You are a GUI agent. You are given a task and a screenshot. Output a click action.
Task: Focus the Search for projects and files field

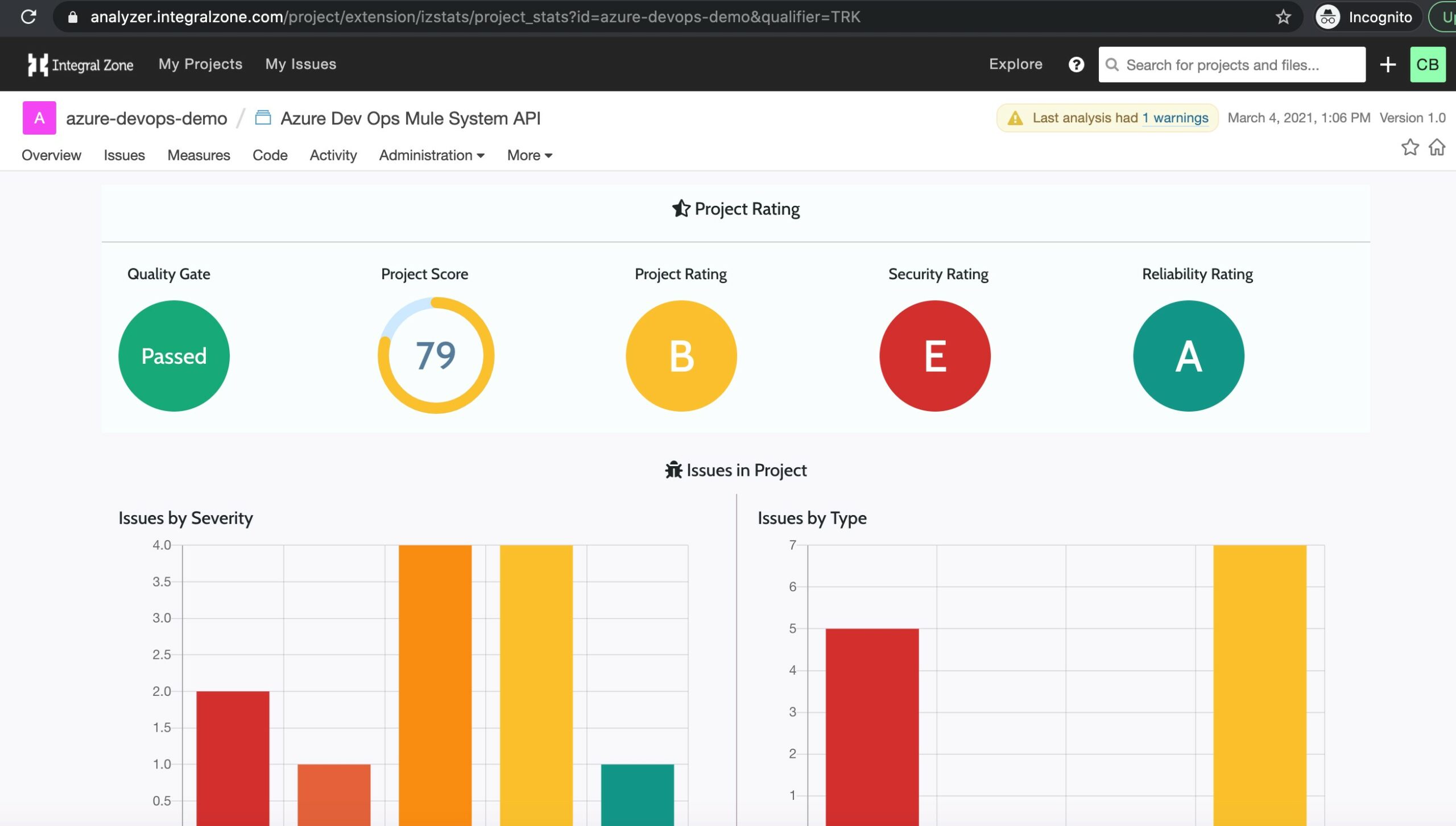click(1232, 65)
